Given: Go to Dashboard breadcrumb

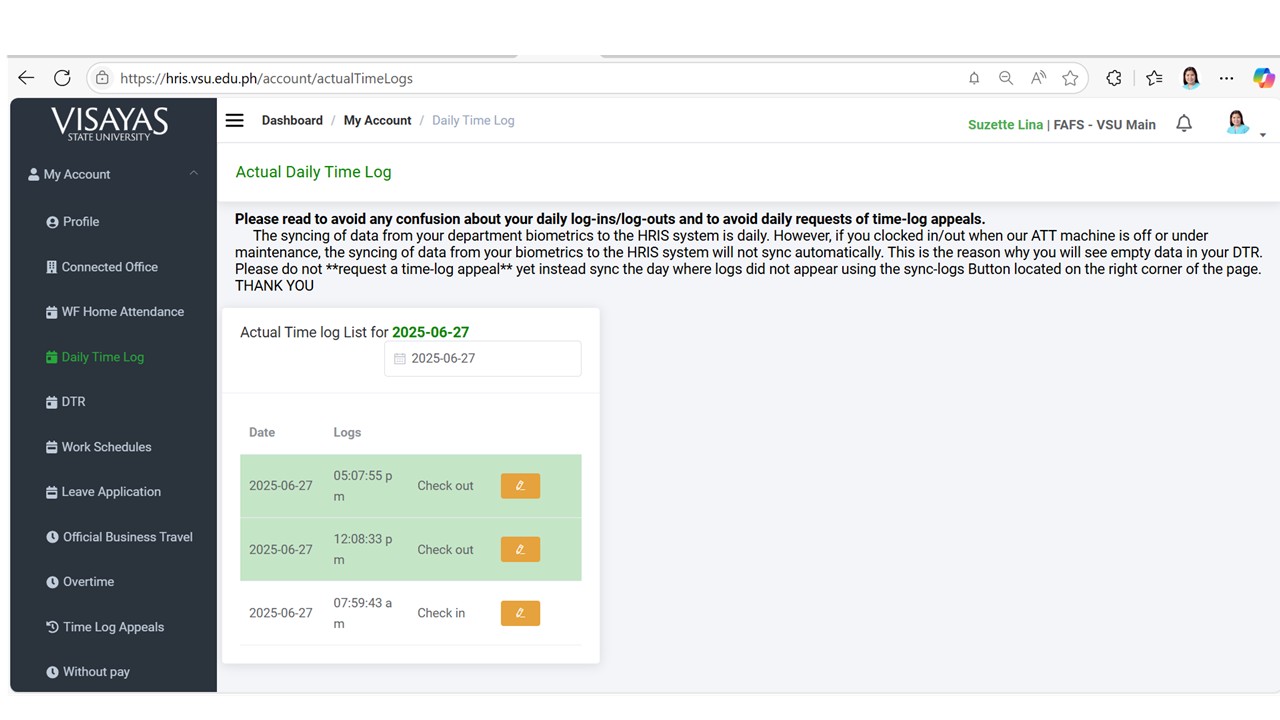Looking at the screenshot, I should coord(292,120).
